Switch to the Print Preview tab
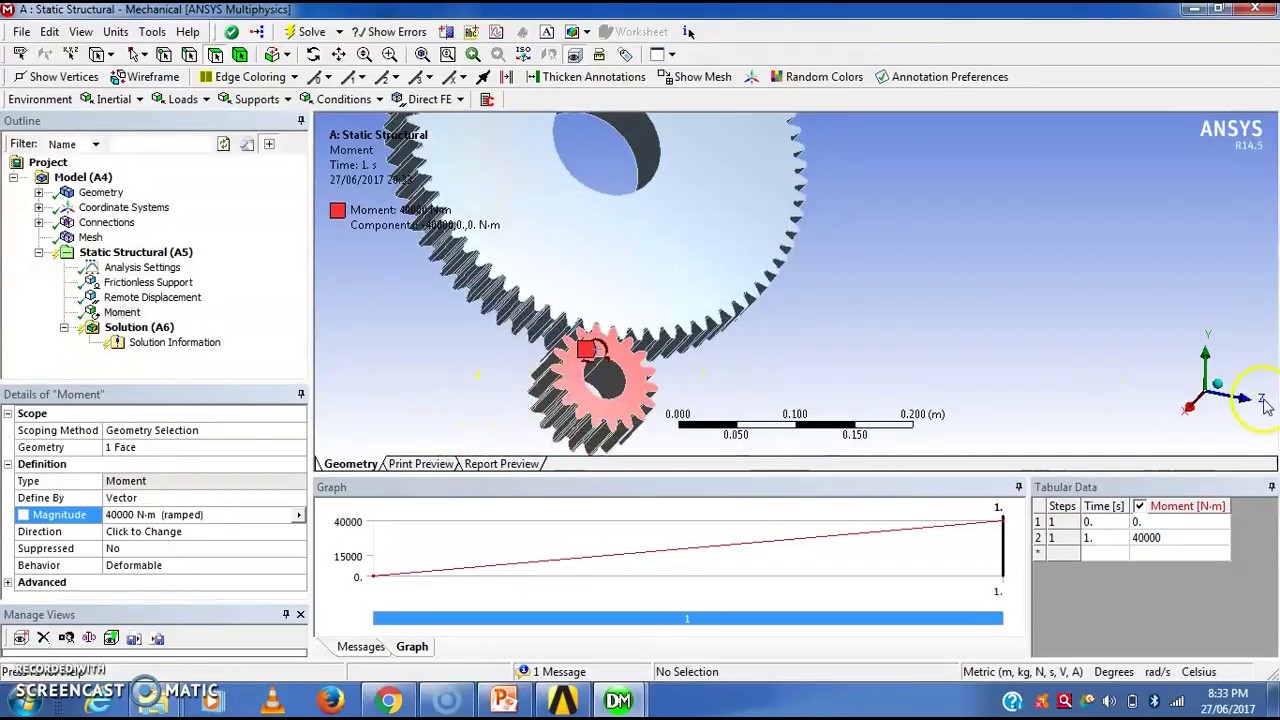 tap(420, 464)
